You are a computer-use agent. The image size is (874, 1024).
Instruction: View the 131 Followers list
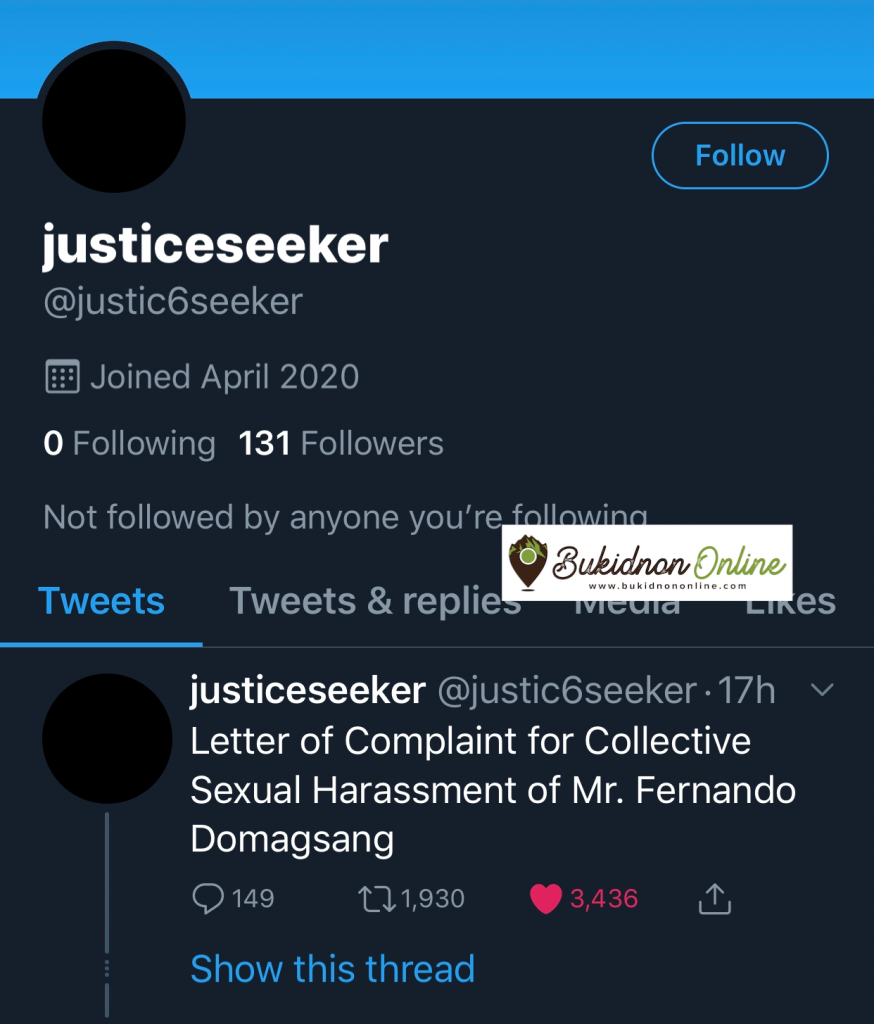coord(341,443)
